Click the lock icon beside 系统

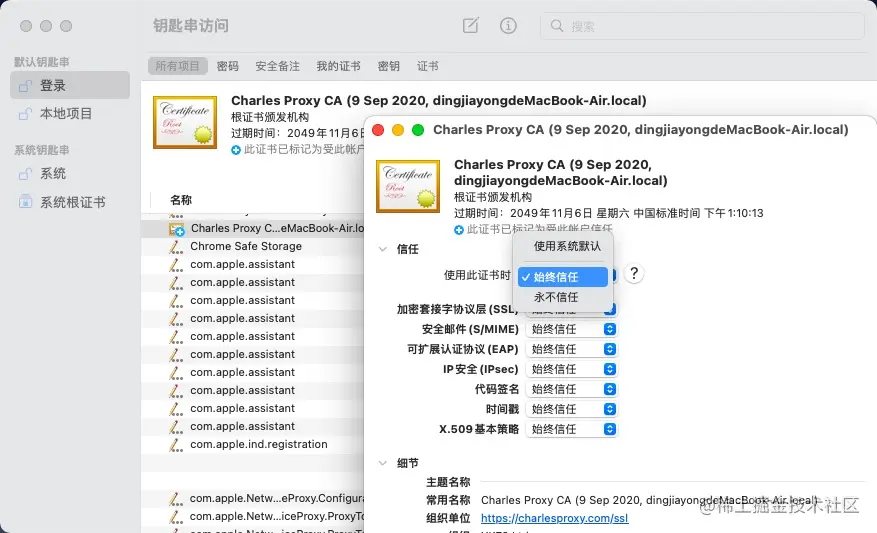pyautogui.click(x=25, y=174)
